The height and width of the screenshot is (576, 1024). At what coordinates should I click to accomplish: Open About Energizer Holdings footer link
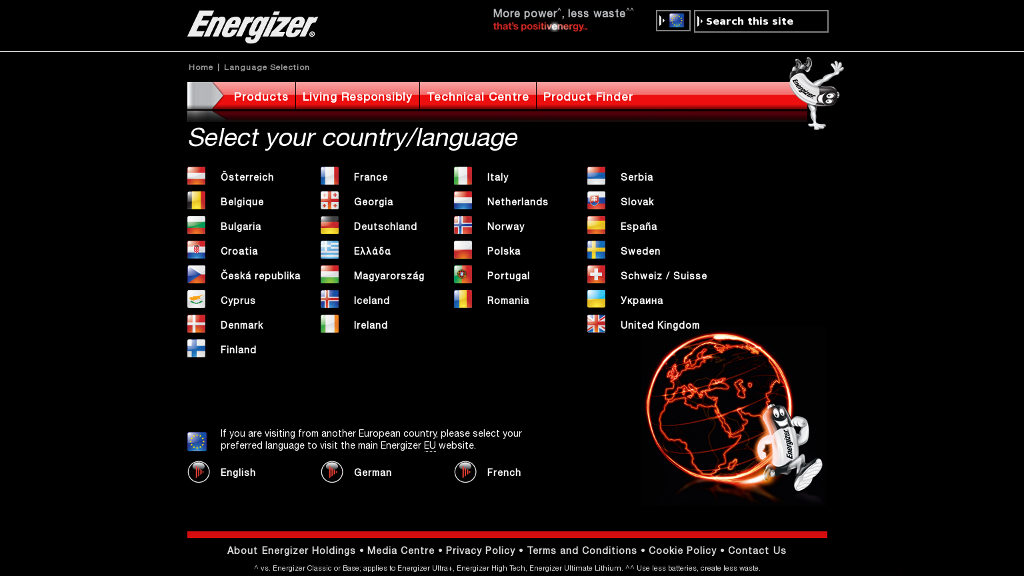point(291,551)
